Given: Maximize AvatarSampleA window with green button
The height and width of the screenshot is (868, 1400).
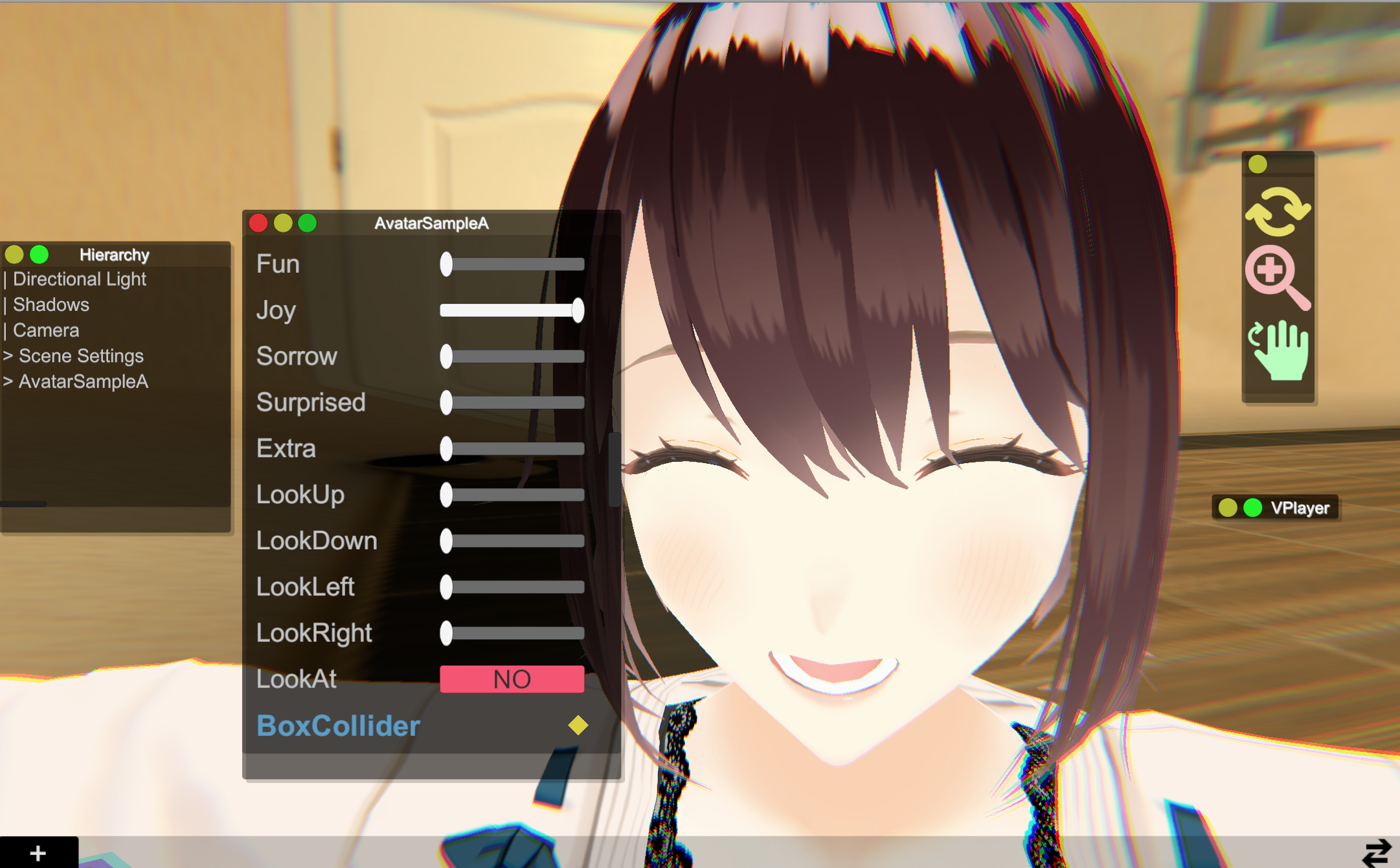Looking at the screenshot, I should (x=308, y=223).
